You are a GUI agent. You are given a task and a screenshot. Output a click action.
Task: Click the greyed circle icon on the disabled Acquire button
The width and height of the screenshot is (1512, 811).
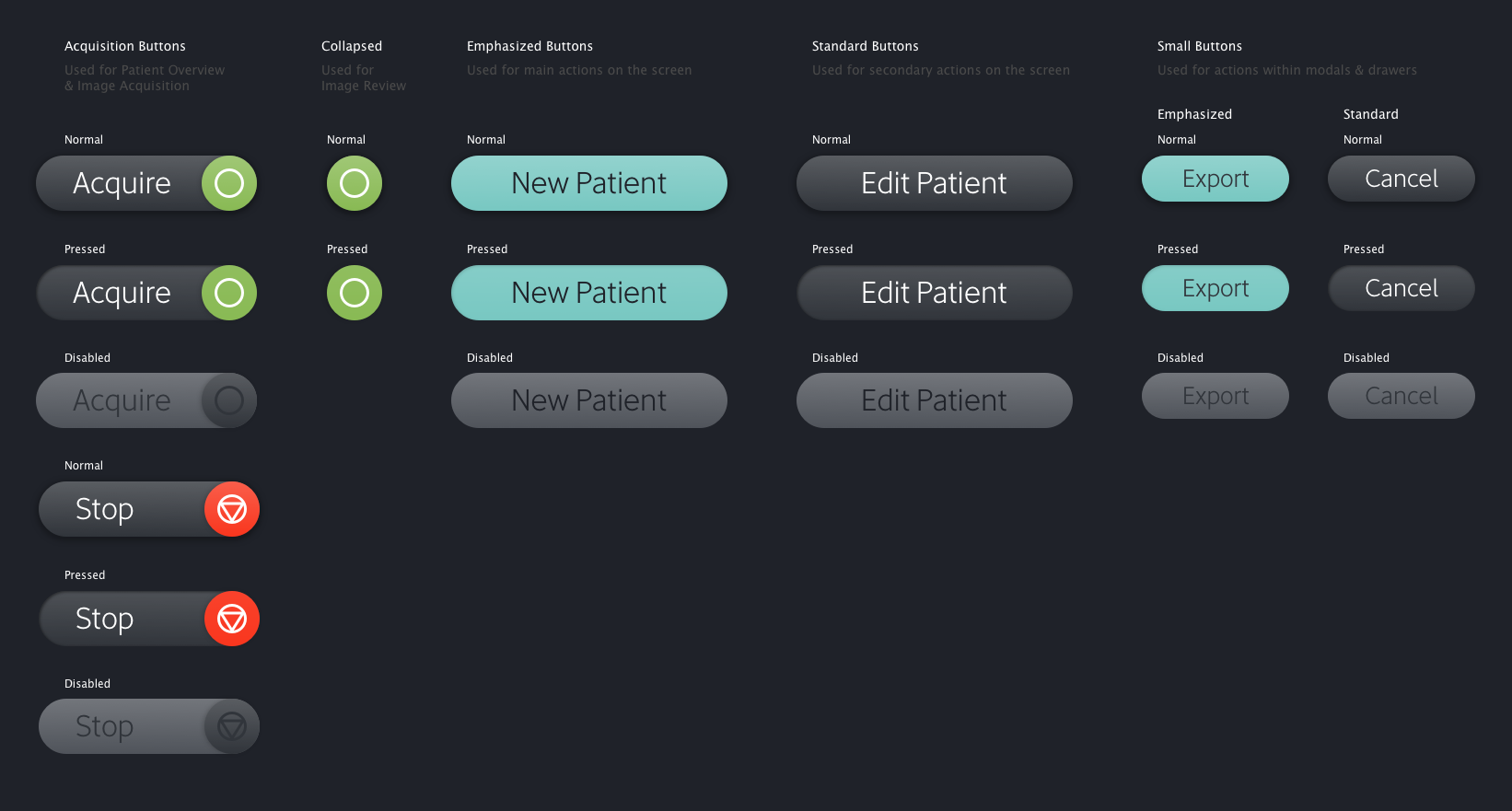(x=229, y=400)
